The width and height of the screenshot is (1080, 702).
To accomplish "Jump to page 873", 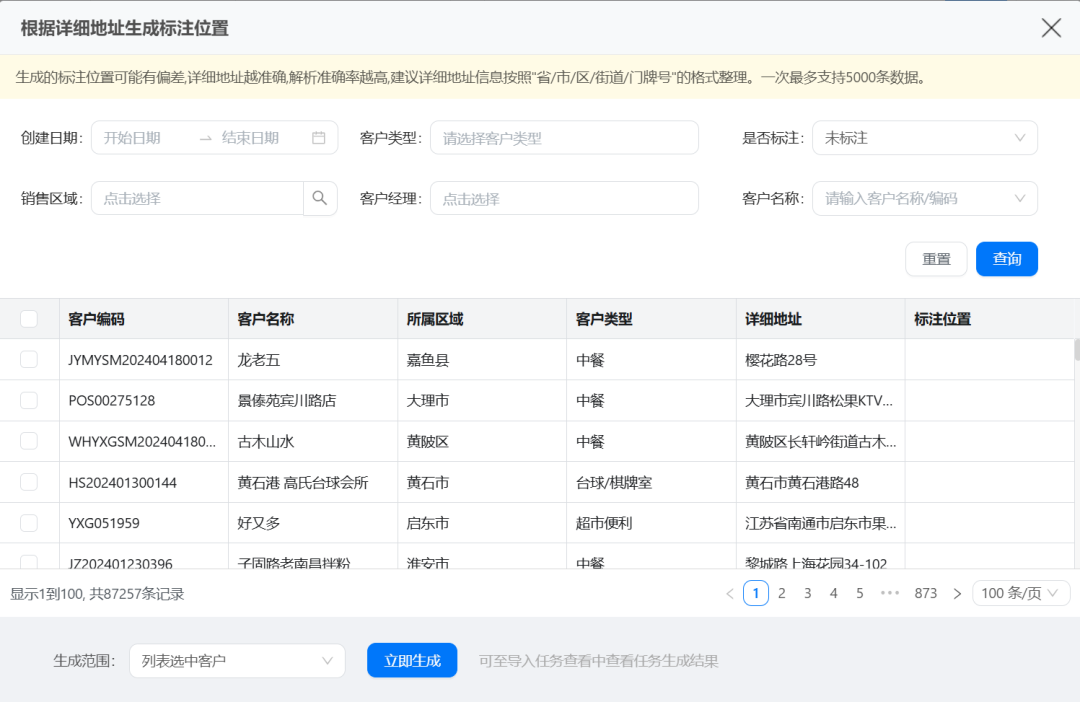I will (925, 593).
